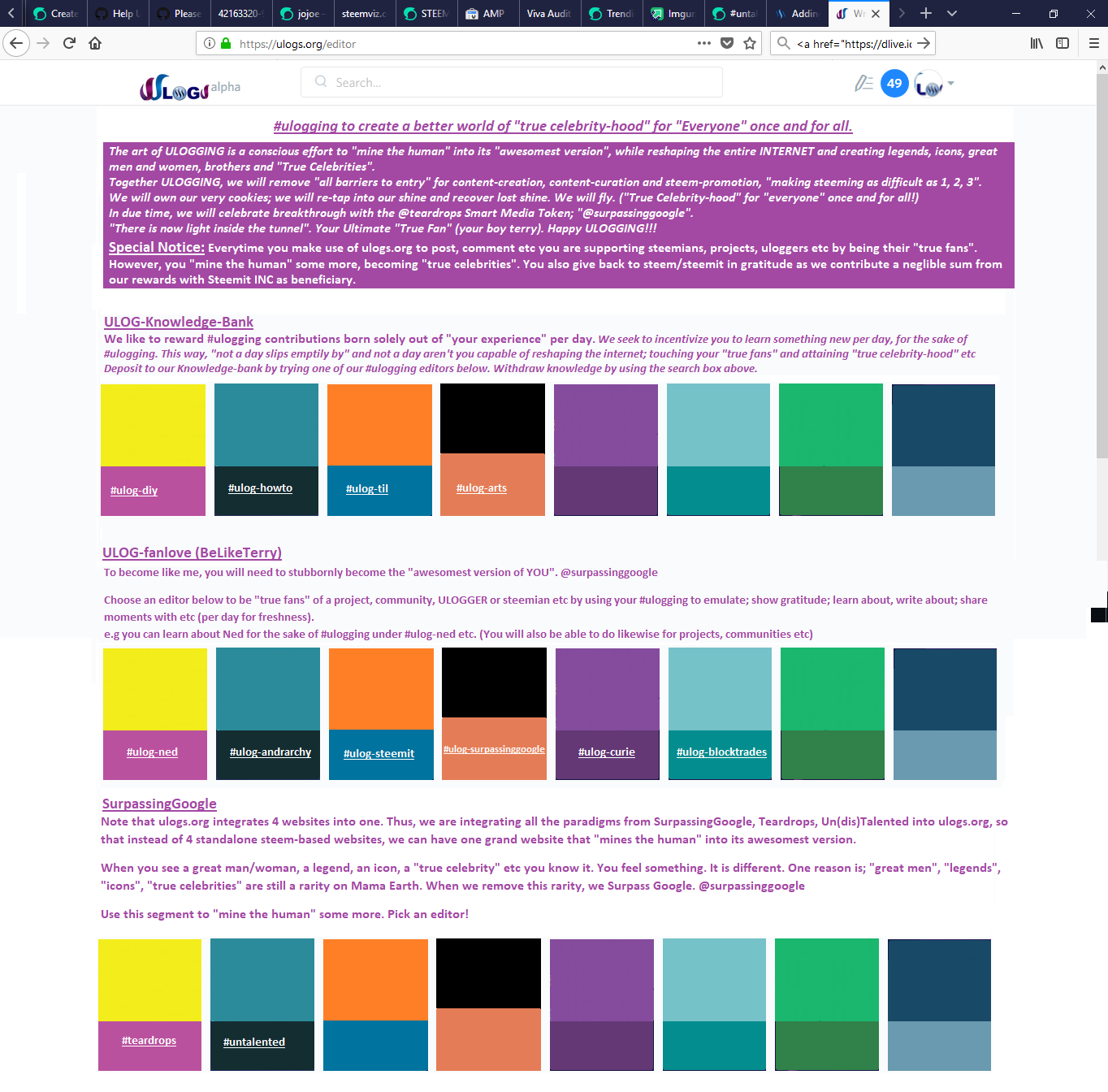This screenshot has width=1108, height=1092.
Task: Click the write post pencil icon
Action: pos(863,83)
